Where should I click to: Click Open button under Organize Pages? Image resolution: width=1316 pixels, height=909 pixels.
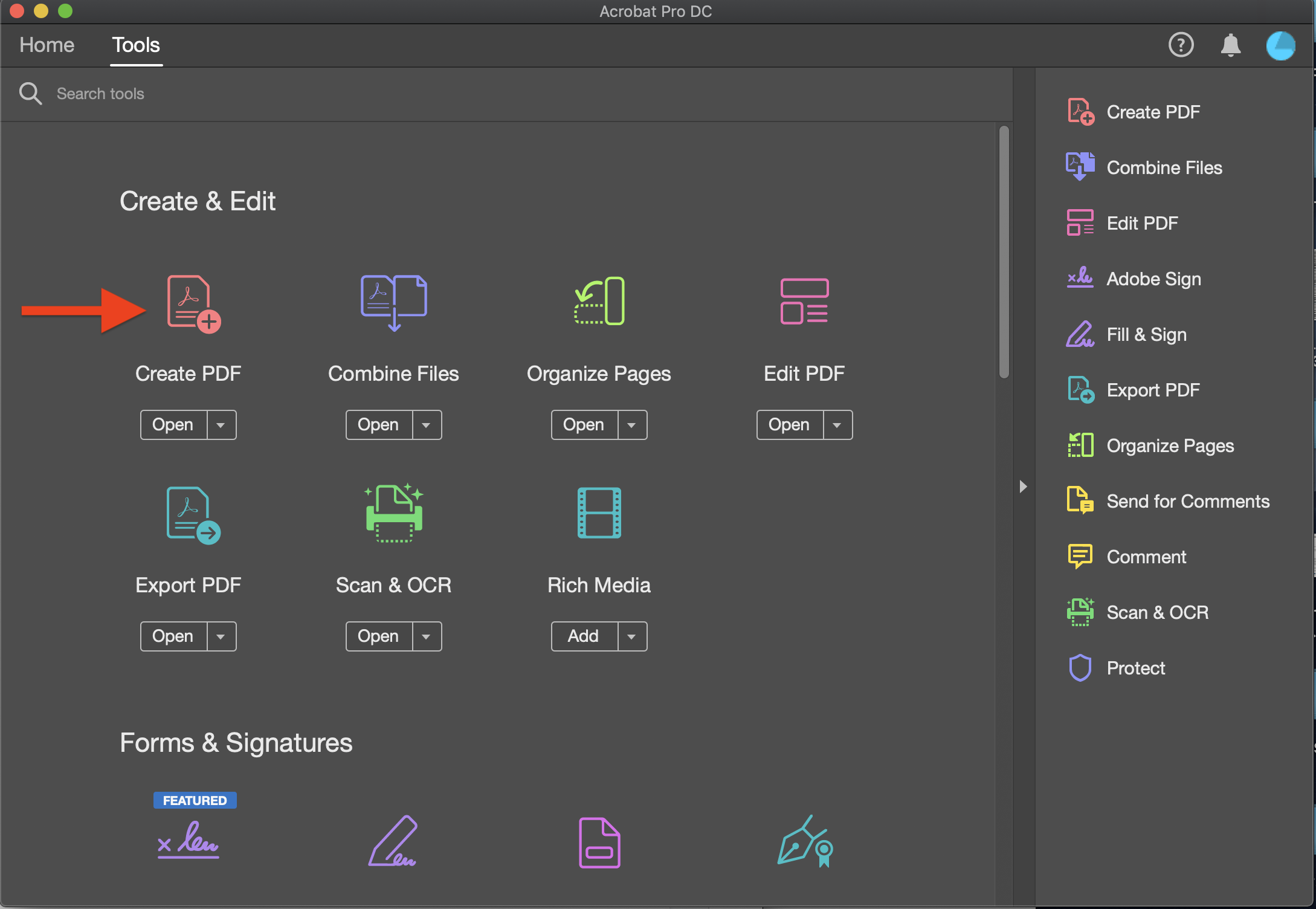584,425
